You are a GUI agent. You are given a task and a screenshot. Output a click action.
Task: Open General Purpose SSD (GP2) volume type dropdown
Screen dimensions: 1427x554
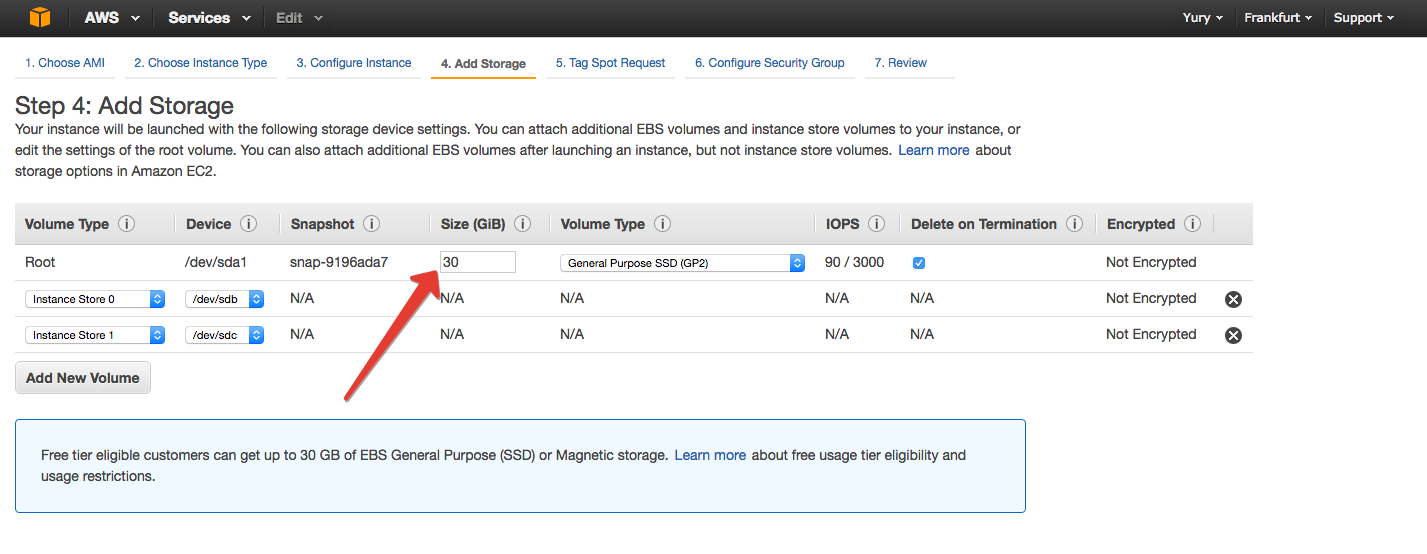682,263
